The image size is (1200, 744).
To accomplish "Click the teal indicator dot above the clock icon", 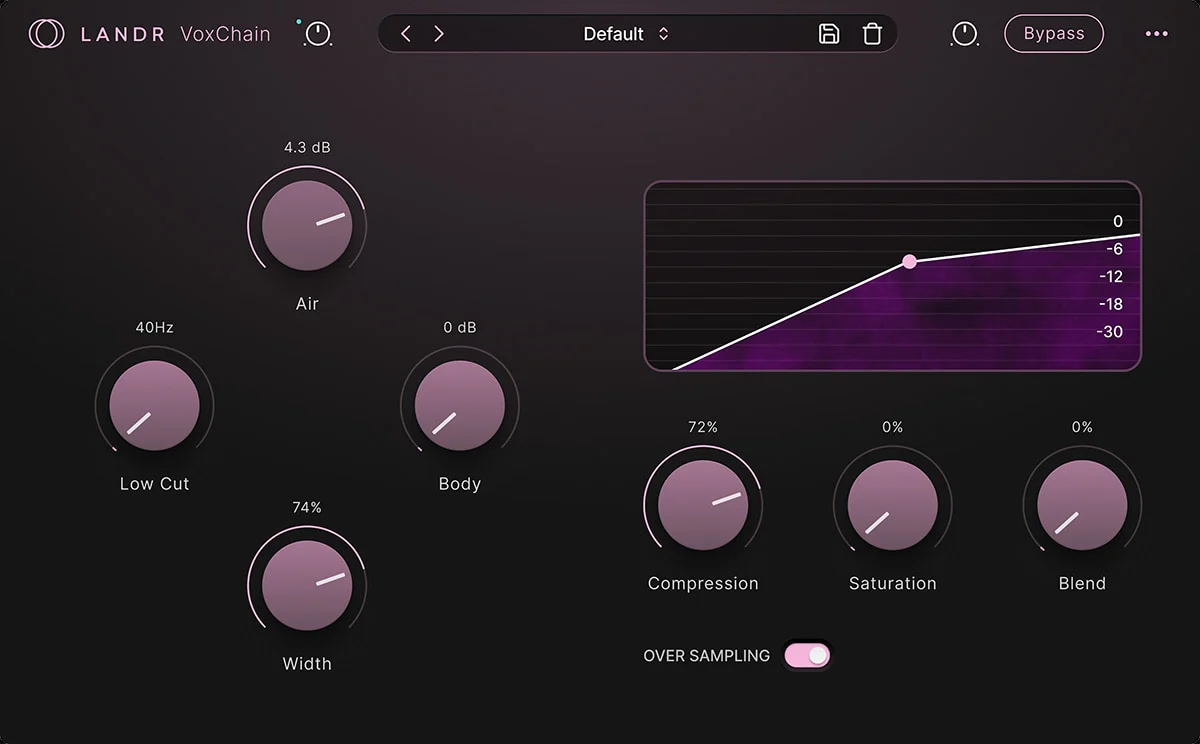I will coord(297,20).
